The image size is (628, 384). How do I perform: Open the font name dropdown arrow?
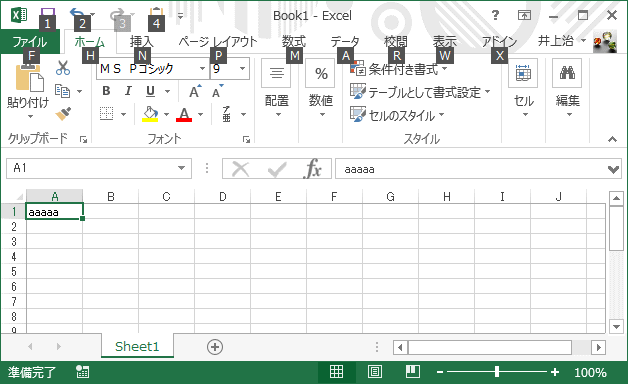(202, 68)
